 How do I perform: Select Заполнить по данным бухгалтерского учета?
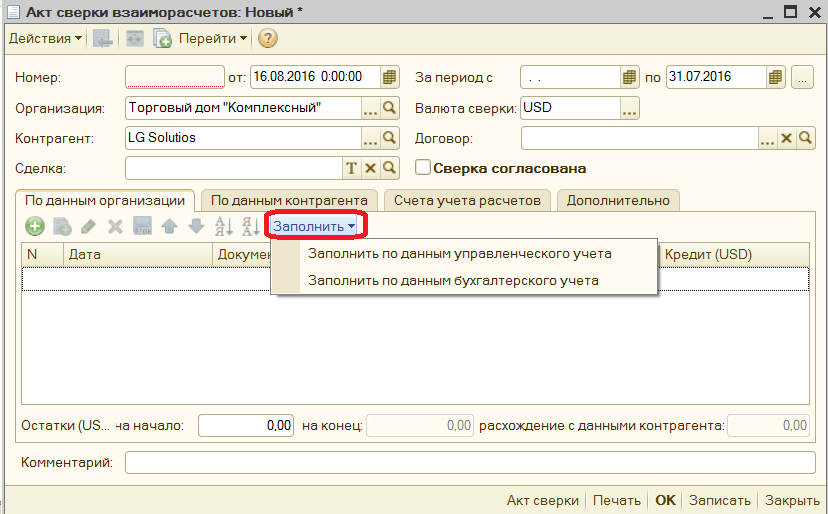[x=453, y=281]
